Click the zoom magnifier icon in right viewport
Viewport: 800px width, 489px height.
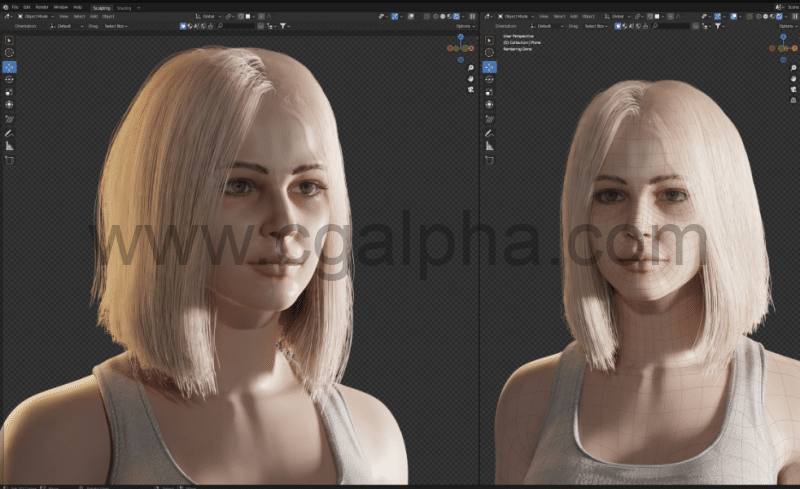[793, 67]
